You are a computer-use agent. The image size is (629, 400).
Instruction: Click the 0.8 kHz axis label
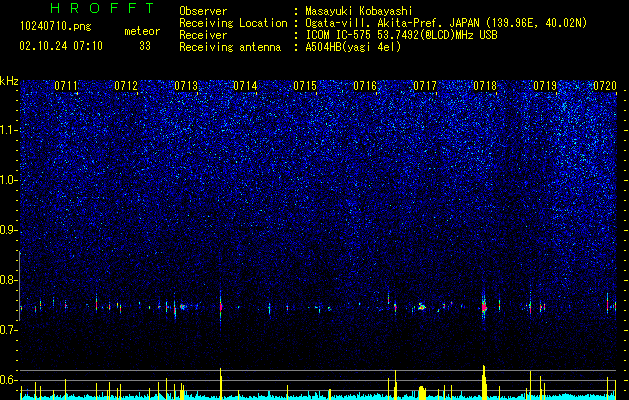[x=9, y=280]
